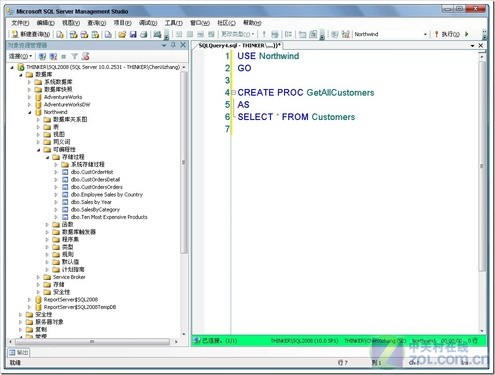Click the 执行 Execute button
The image size is (495, 375).
coord(447,34)
